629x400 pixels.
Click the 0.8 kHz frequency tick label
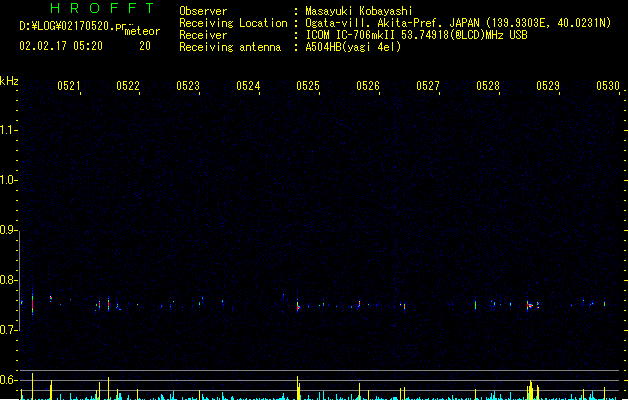pos(8,280)
